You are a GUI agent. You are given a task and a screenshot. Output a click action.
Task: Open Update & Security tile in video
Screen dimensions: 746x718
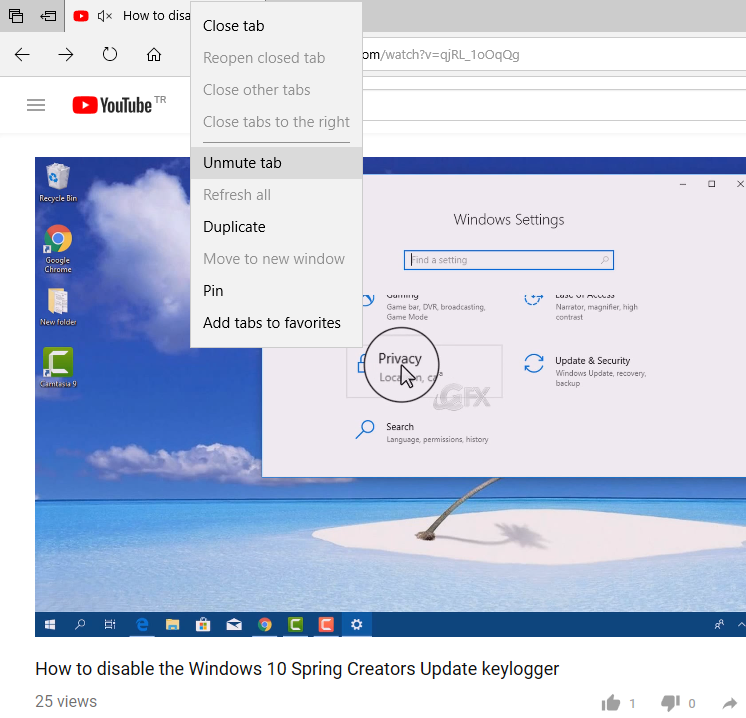tap(586, 371)
